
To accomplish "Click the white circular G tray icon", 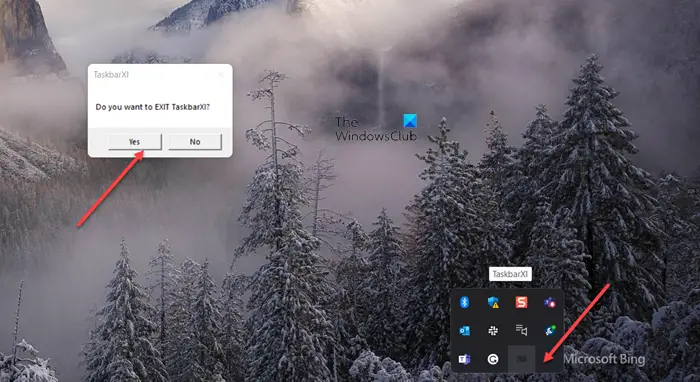I will point(493,359).
